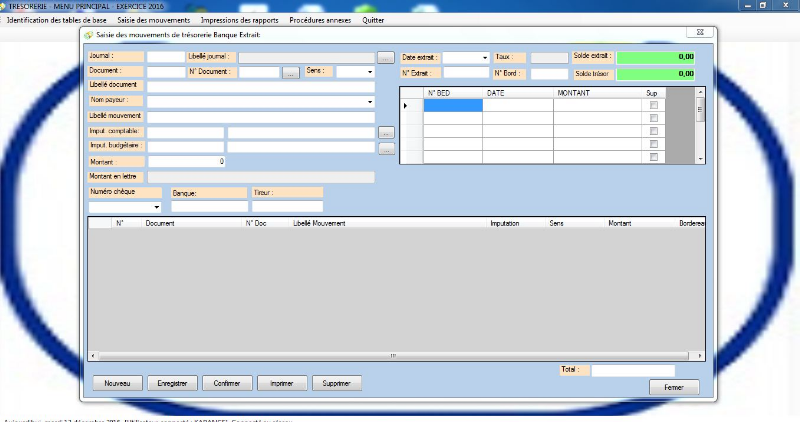Image resolution: width=800 pixels, height=422 pixels.
Task: Open the Saisie des mouvements menu
Action: pyautogui.click(x=154, y=20)
